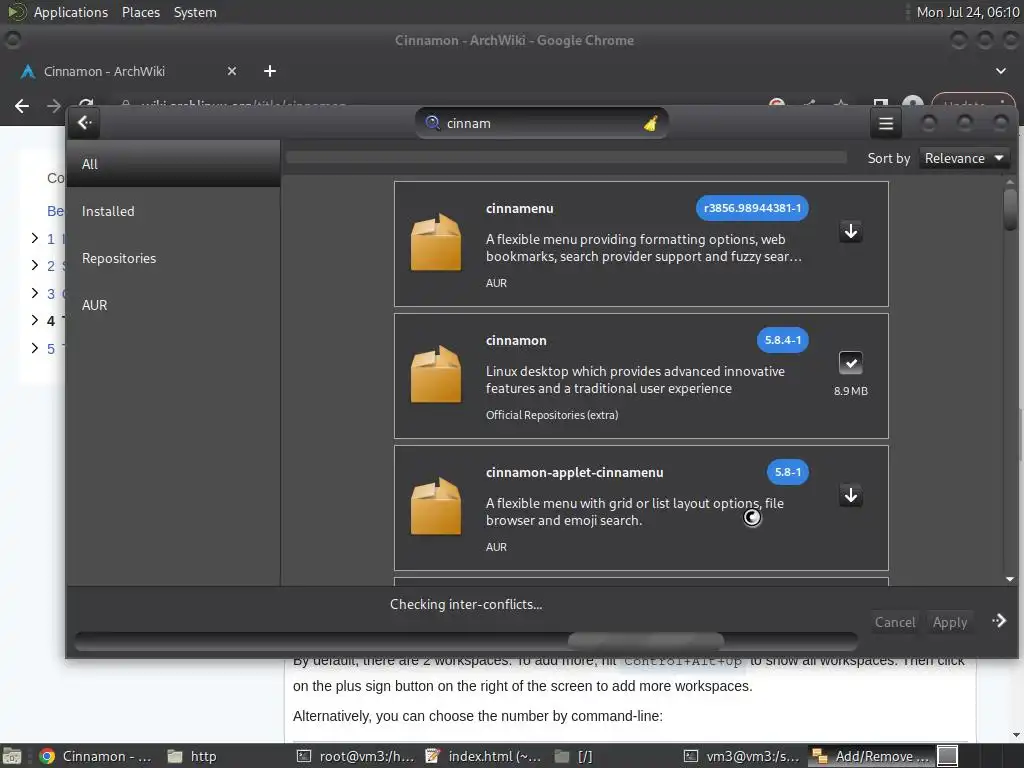Expand ArchWiki contents section 2
This screenshot has width=1024, height=768.
pyautogui.click(x=35, y=265)
